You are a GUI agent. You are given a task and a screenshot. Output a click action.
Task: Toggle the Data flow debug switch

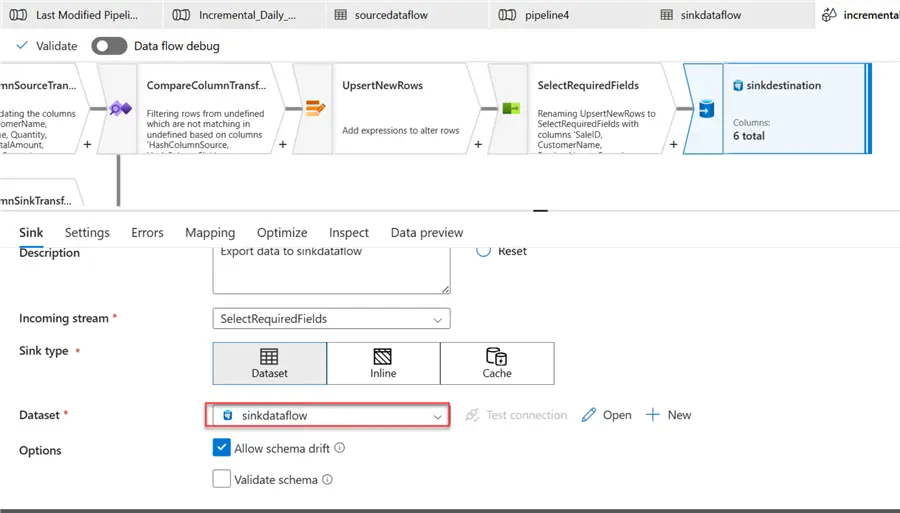coord(109,46)
